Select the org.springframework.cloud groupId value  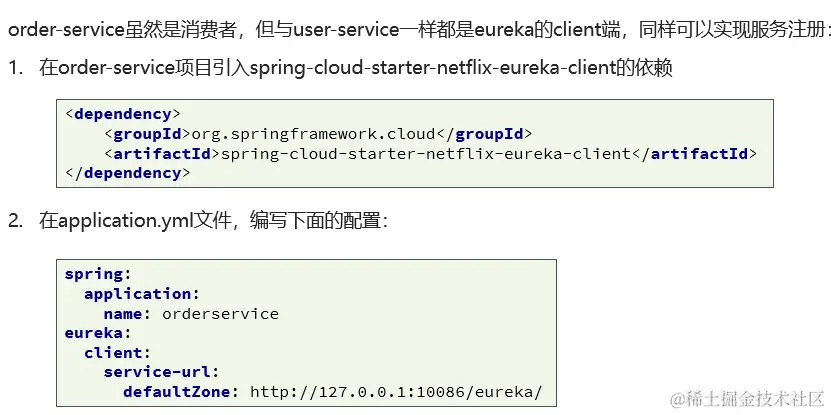pos(313,134)
